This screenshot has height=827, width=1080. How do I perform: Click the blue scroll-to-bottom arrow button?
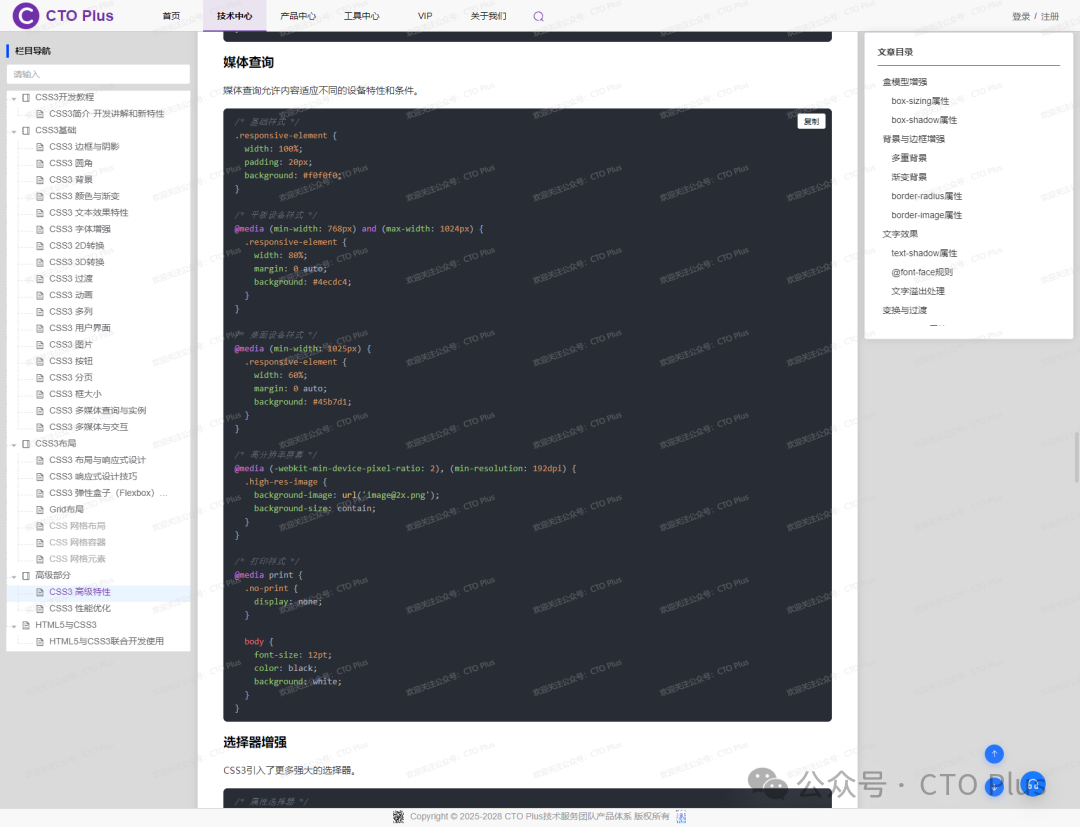pyautogui.click(x=994, y=787)
